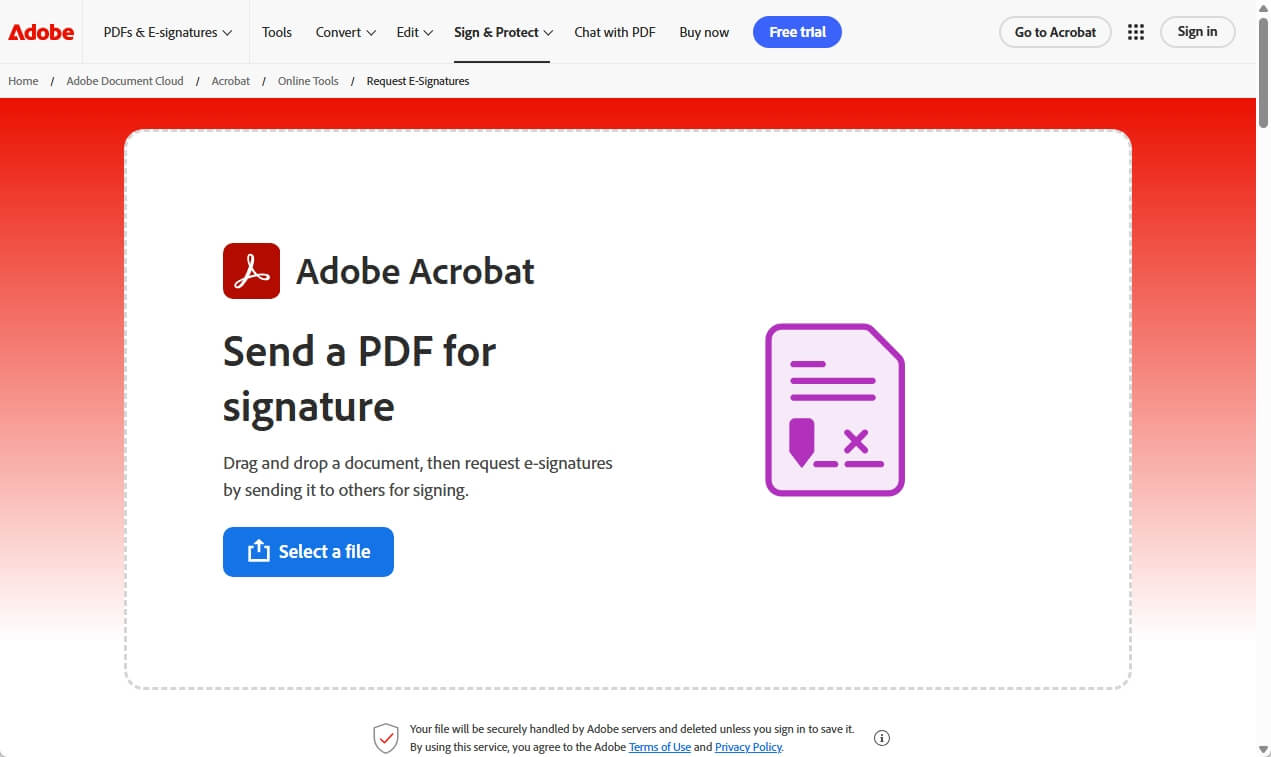Click Request E-Signatures breadcrumb text
Screen dimensions: 1271x757
click(418, 81)
